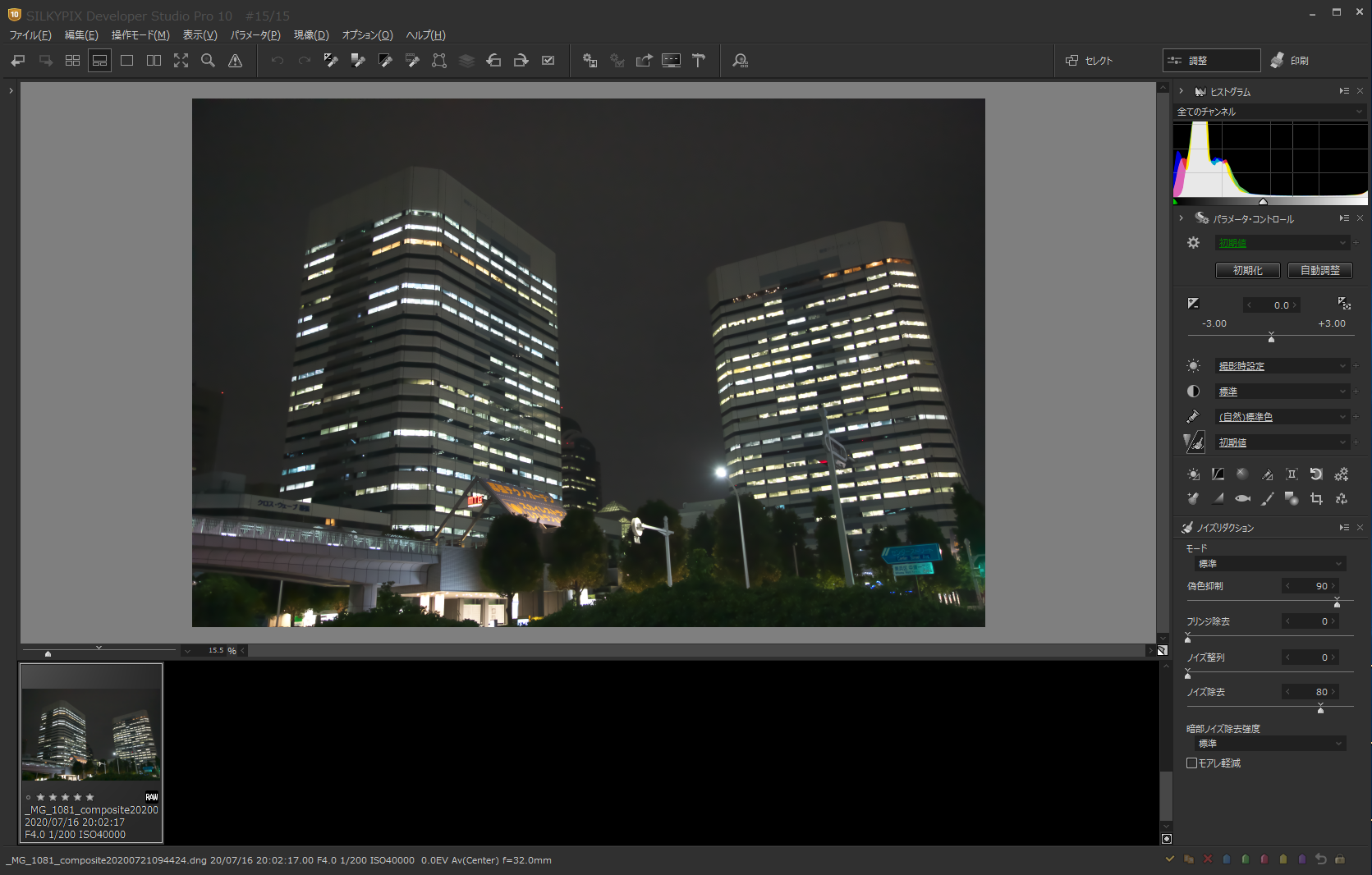Select the crop trimming tool icon
The height and width of the screenshot is (875, 1372).
tap(1316, 498)
